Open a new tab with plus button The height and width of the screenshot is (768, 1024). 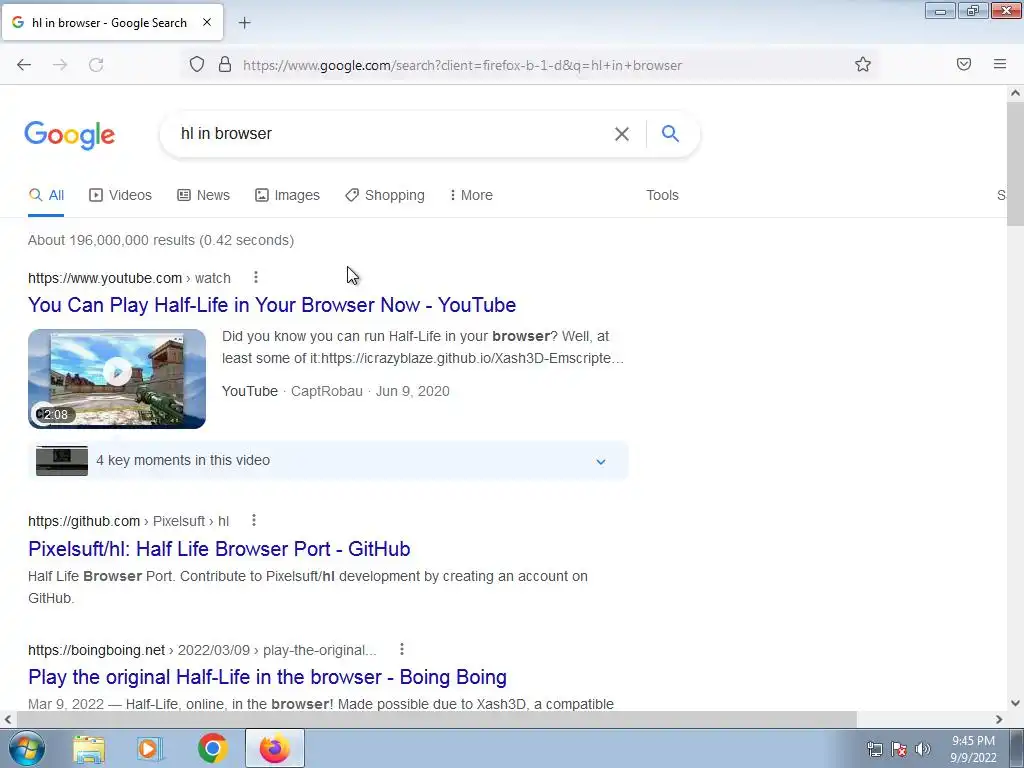click(x=244, y=23)
